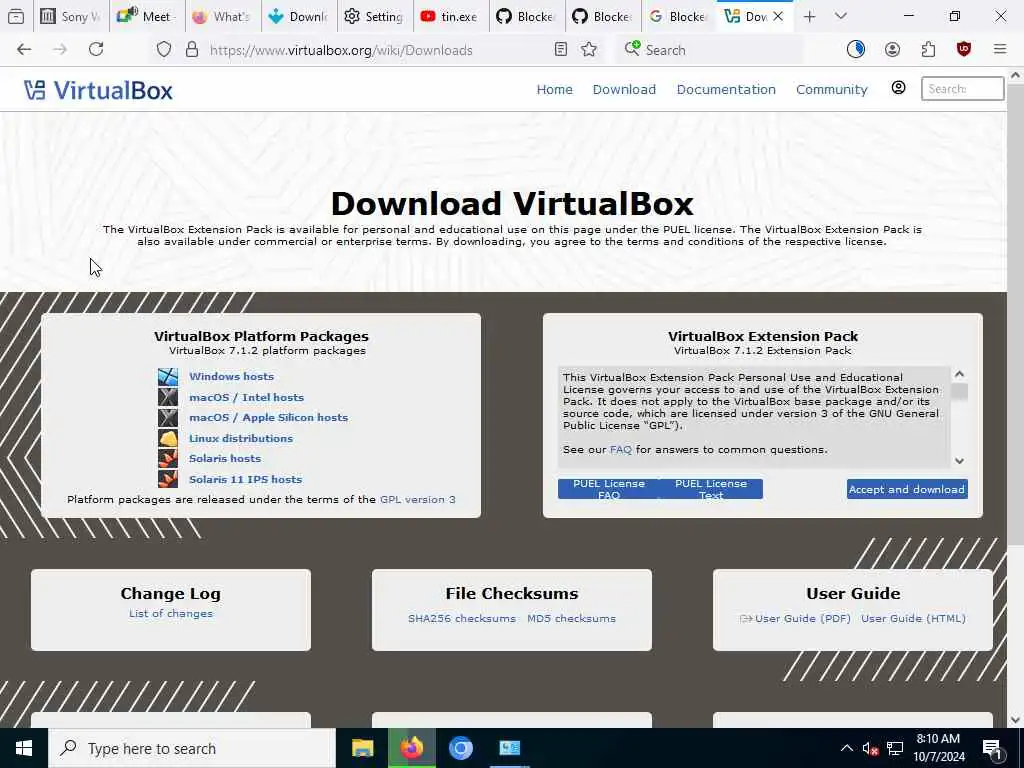The height and width of the screenshot is (768, 1024).
Task: Switch to the Google Blocke tab
Action: (679, 17)
